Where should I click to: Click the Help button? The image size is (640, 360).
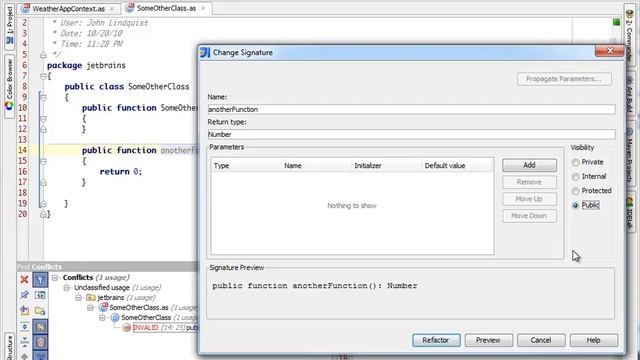pos(593,340)
